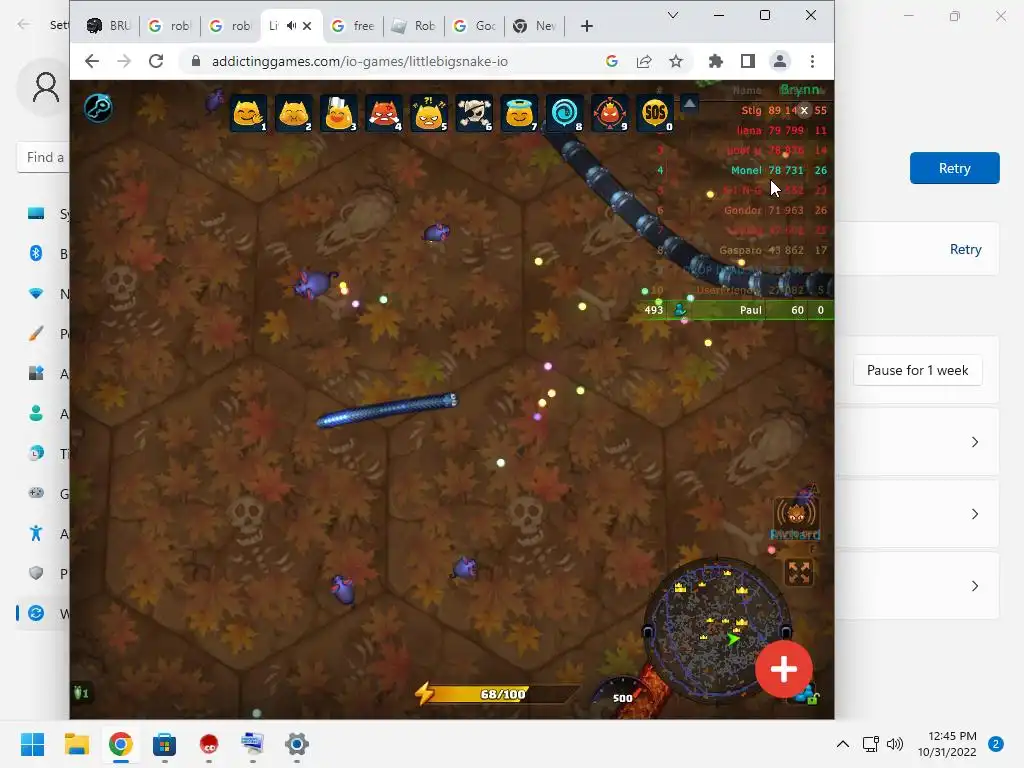Reload the littlebigsnake page
1024x768 pixels.
(x=156, y=61)
